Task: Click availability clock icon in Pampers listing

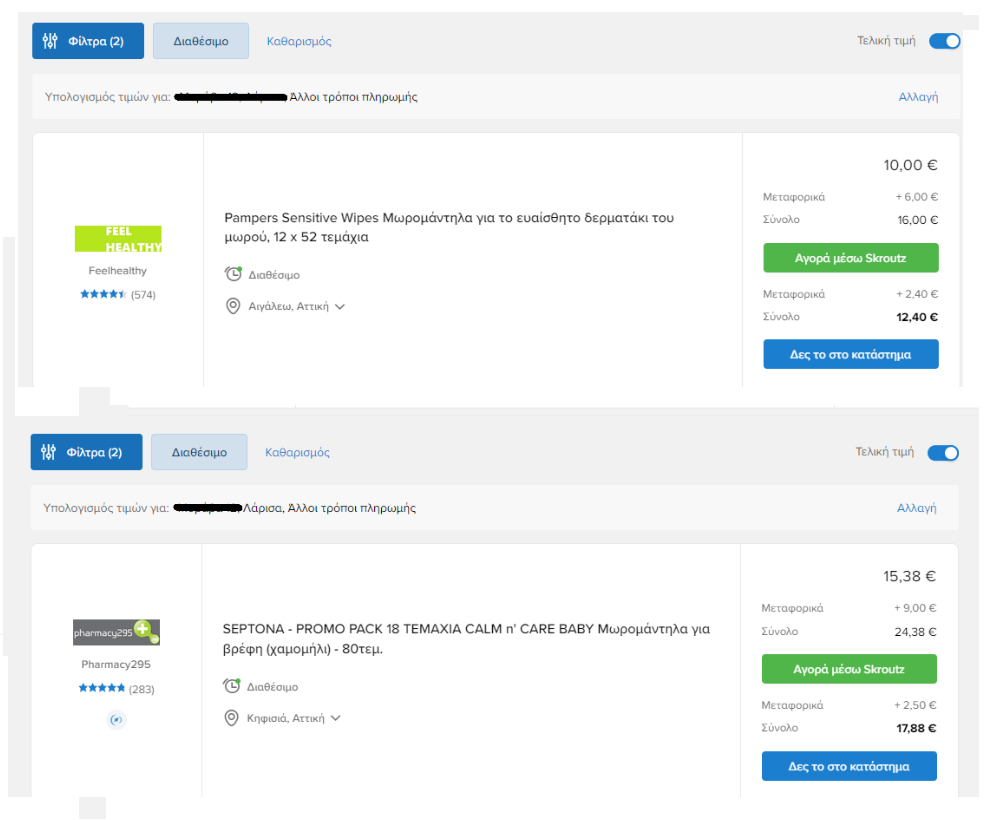Action: click(x=233, y=274)
